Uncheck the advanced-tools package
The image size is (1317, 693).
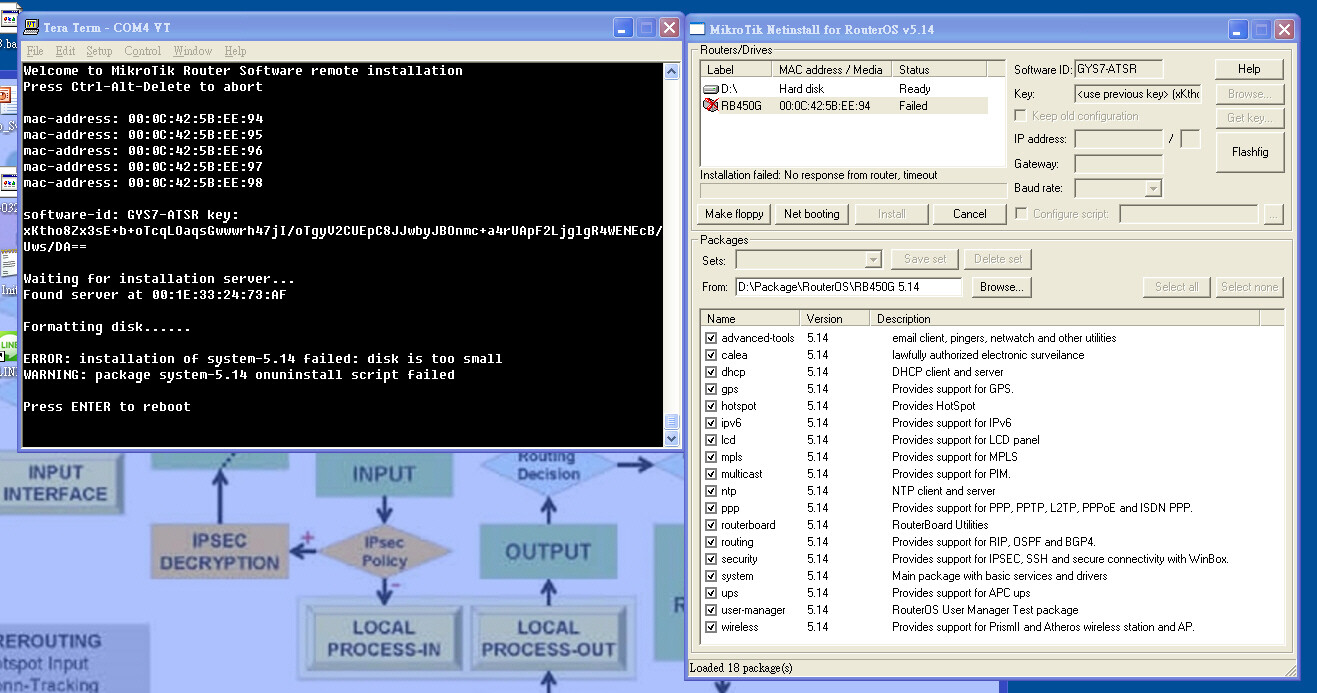tap(711, 338)
